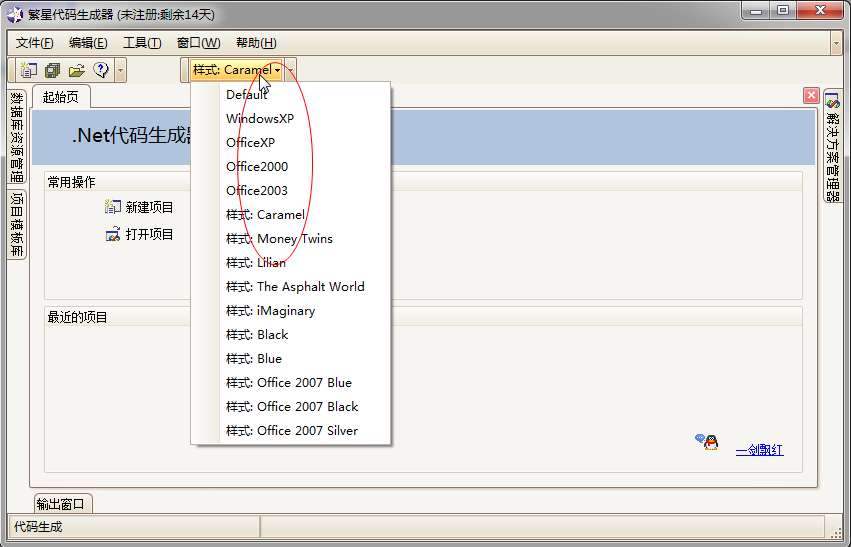Click the 常用操作 section header
This screenshot has width=851, height=547.
[x=71, y=182]
